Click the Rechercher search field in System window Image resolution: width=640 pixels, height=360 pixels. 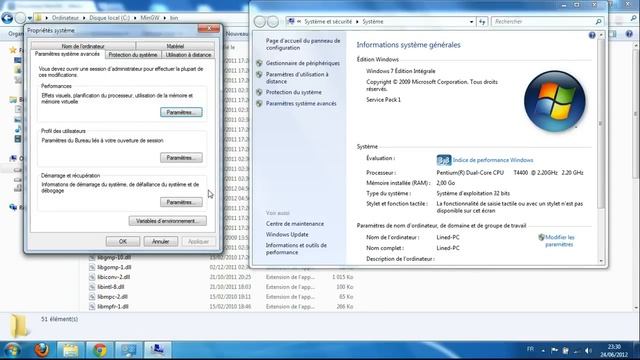point(543,22)
